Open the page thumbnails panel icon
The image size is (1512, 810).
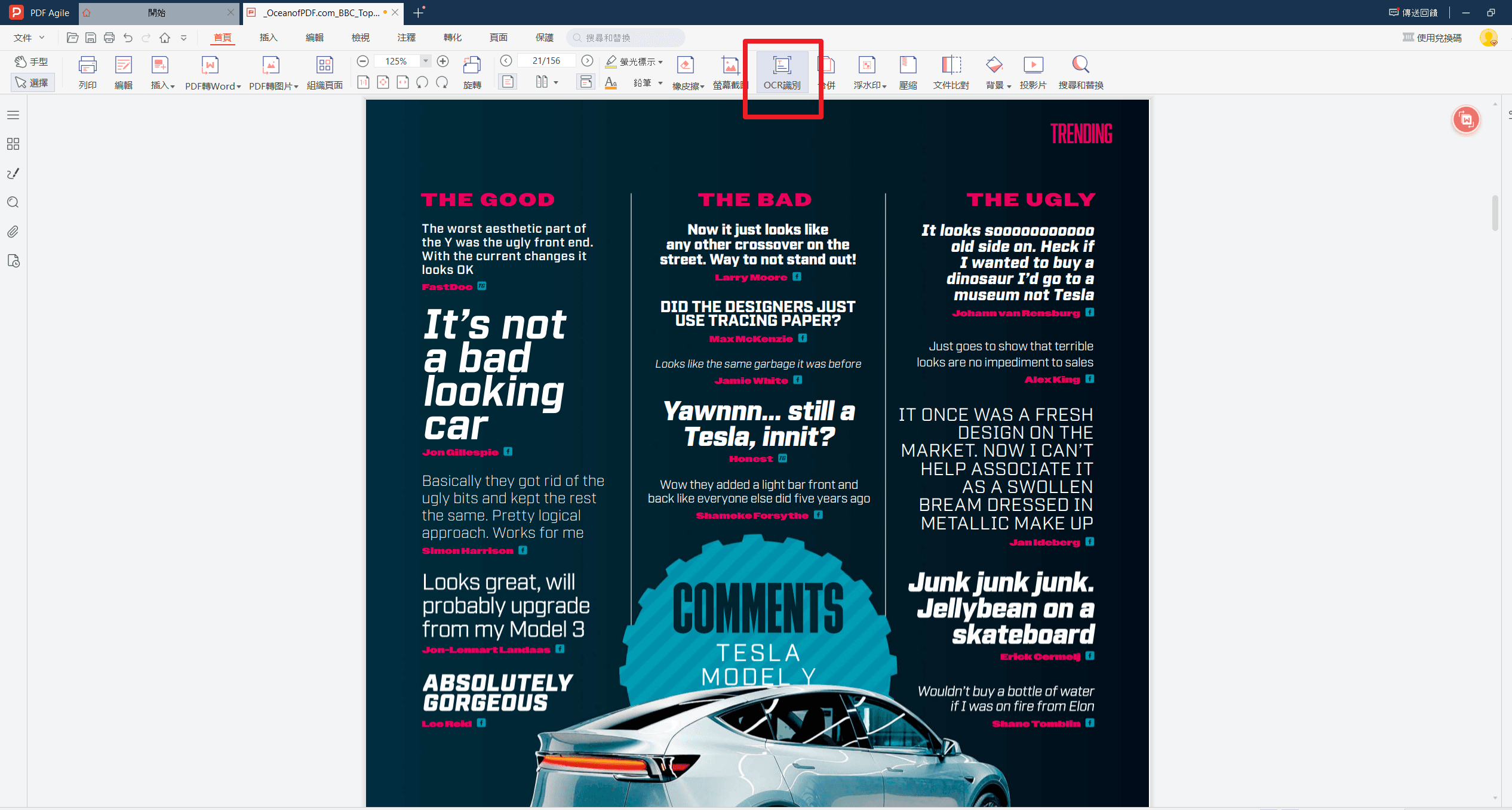[x=13, y=144]
